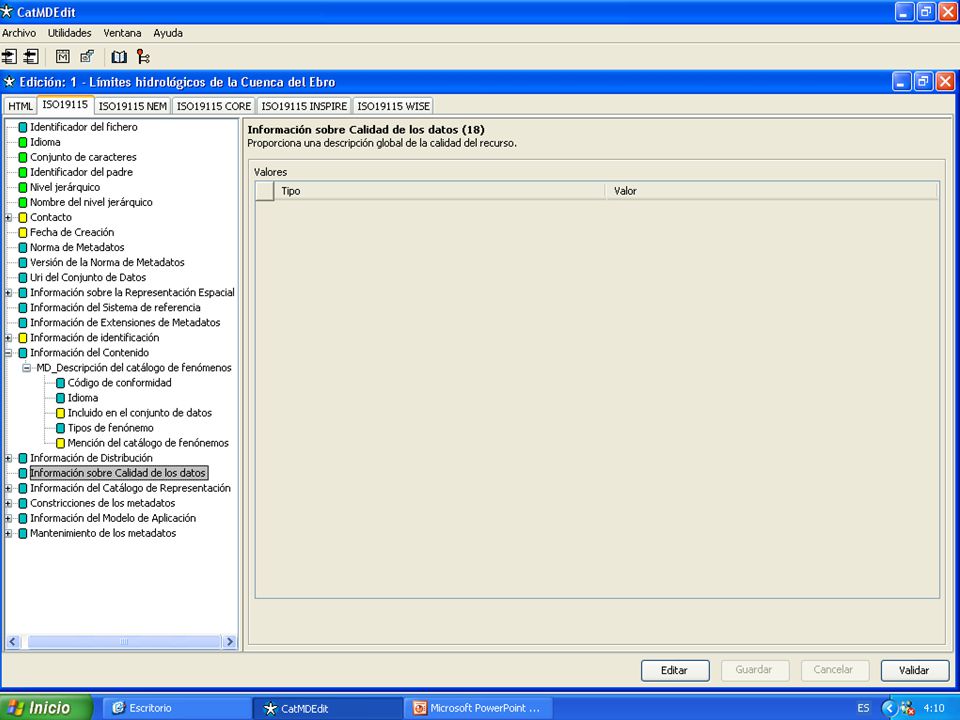Click the red-pin tree toolbar icon
Viewport: 960px width, 720px height.
click(143, 57)
